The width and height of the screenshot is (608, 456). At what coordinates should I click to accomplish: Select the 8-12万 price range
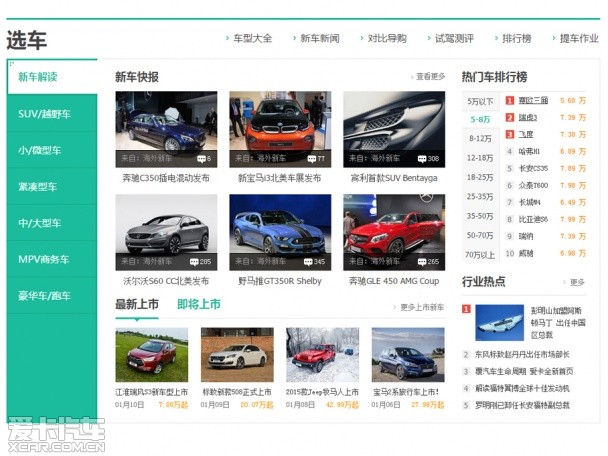[480, 138]
